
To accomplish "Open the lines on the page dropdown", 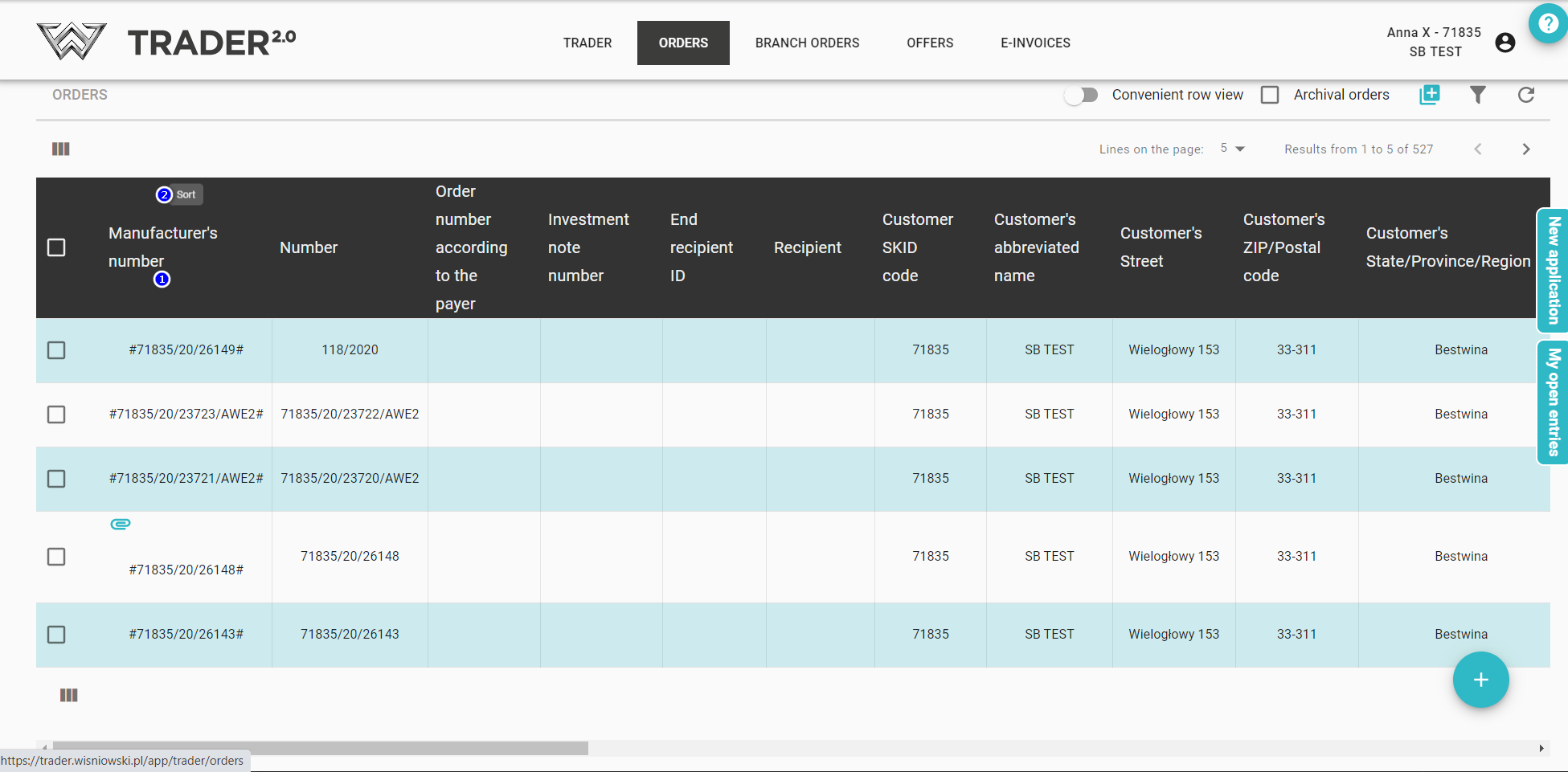I will pyautogui.click(x=1232, y=149).
